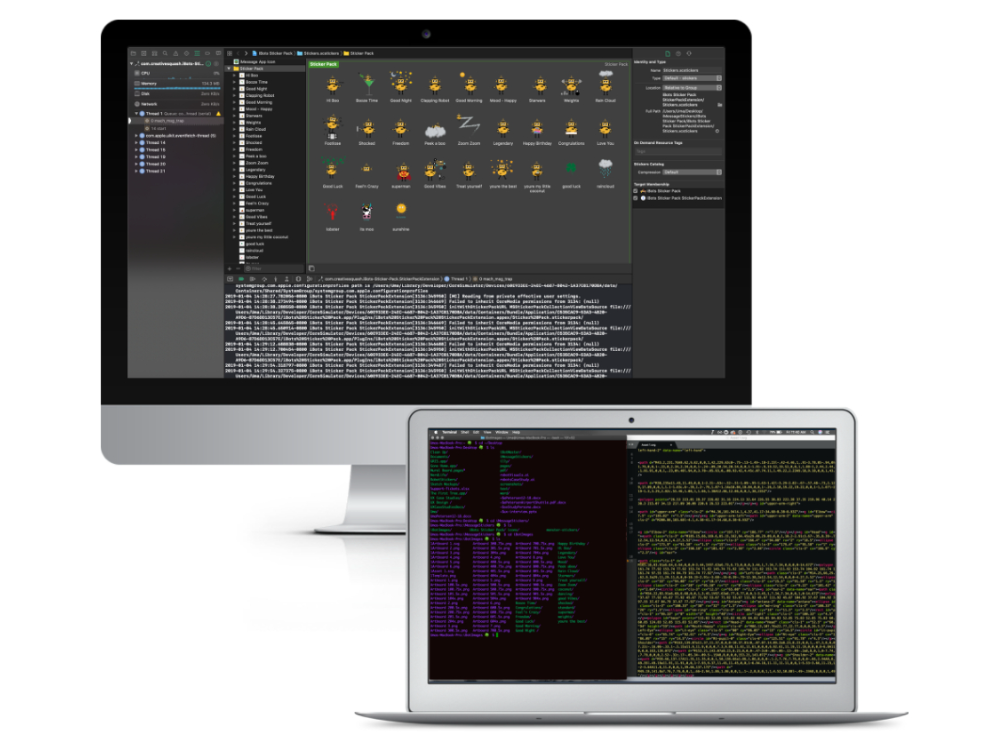The height and width of the screenshot is (753, 994).
Task: Open the test navigator diamond icon in Xcode
Action: click(x=186, y=53)
